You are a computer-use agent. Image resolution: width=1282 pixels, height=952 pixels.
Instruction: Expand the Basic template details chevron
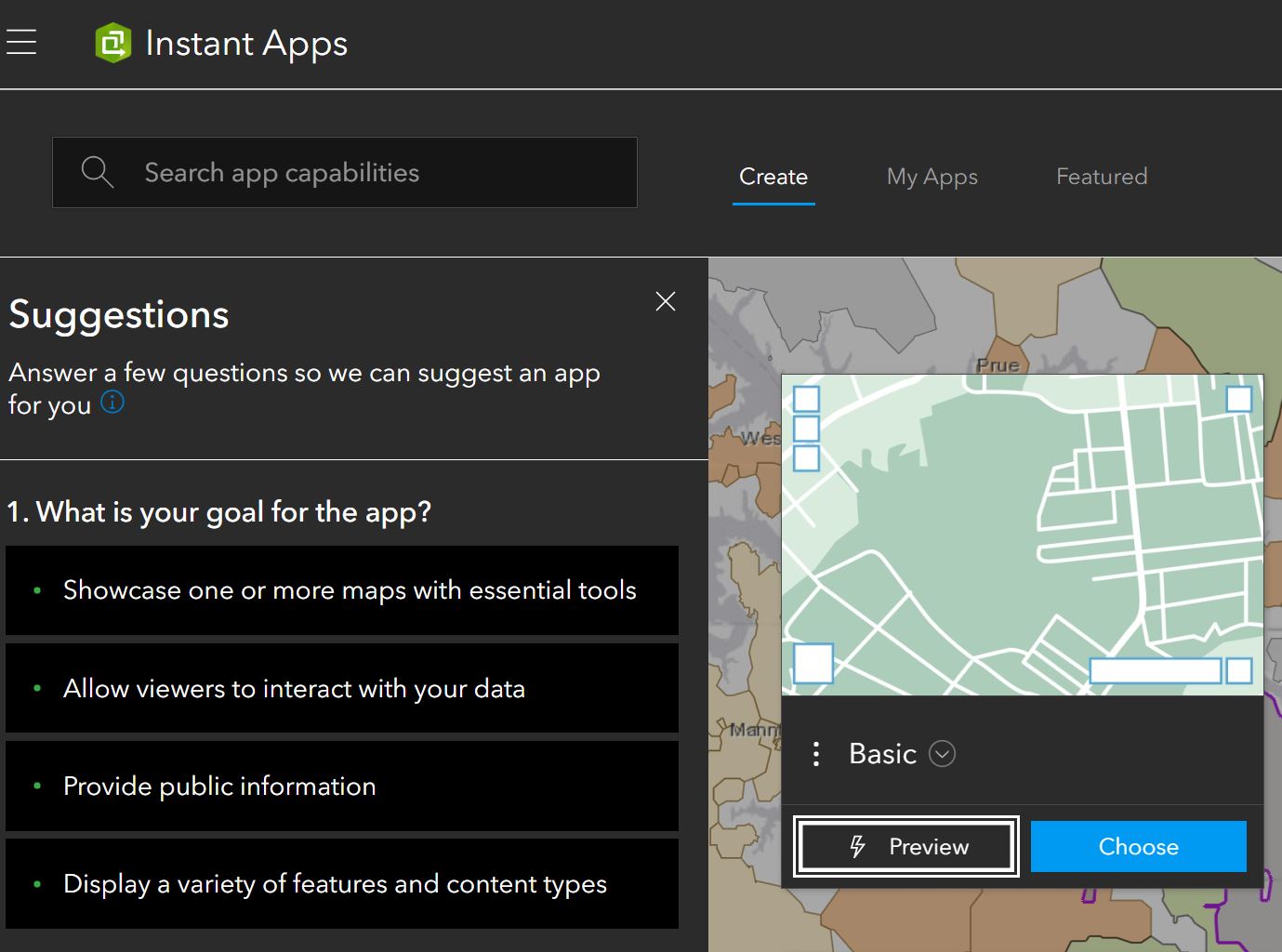pos(942,754)
